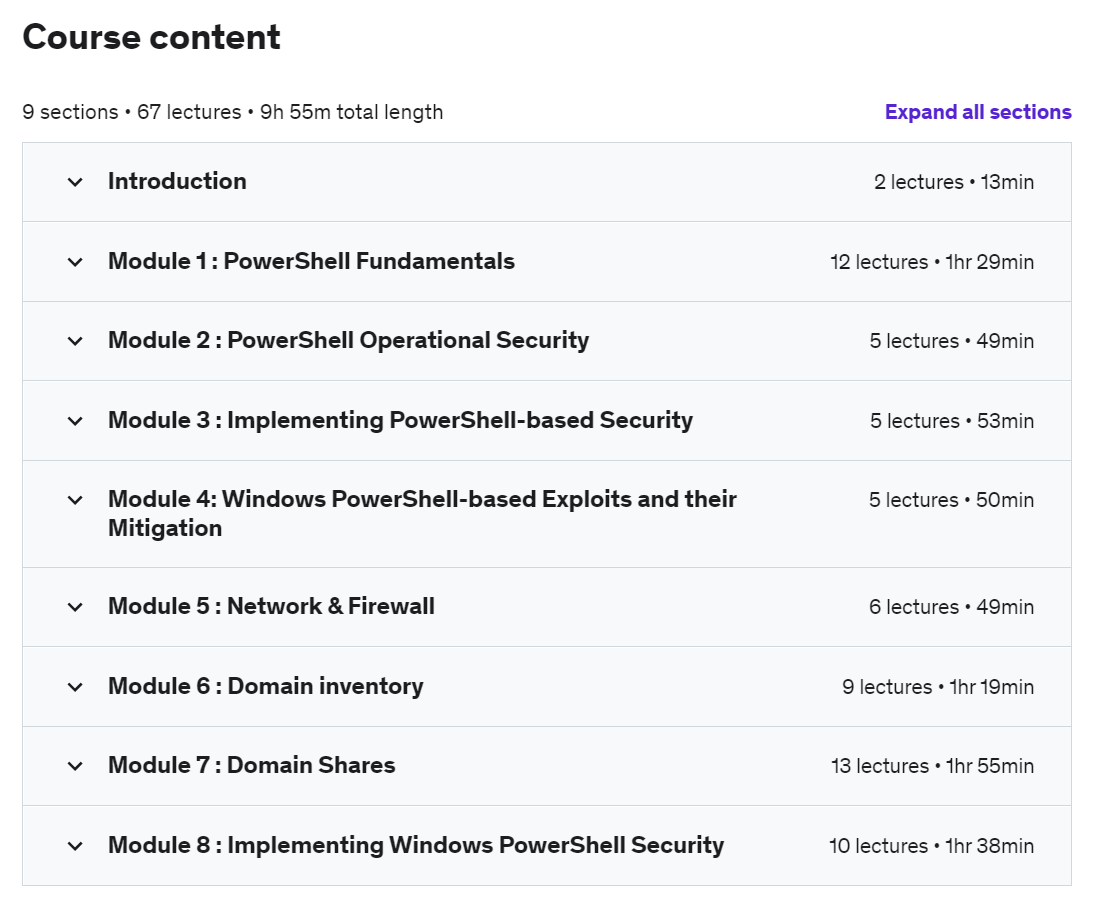This screenshot has height=914, width=1101.
Task: Toggle chevron for Module 3 section
Action: [x=75, y=421]
